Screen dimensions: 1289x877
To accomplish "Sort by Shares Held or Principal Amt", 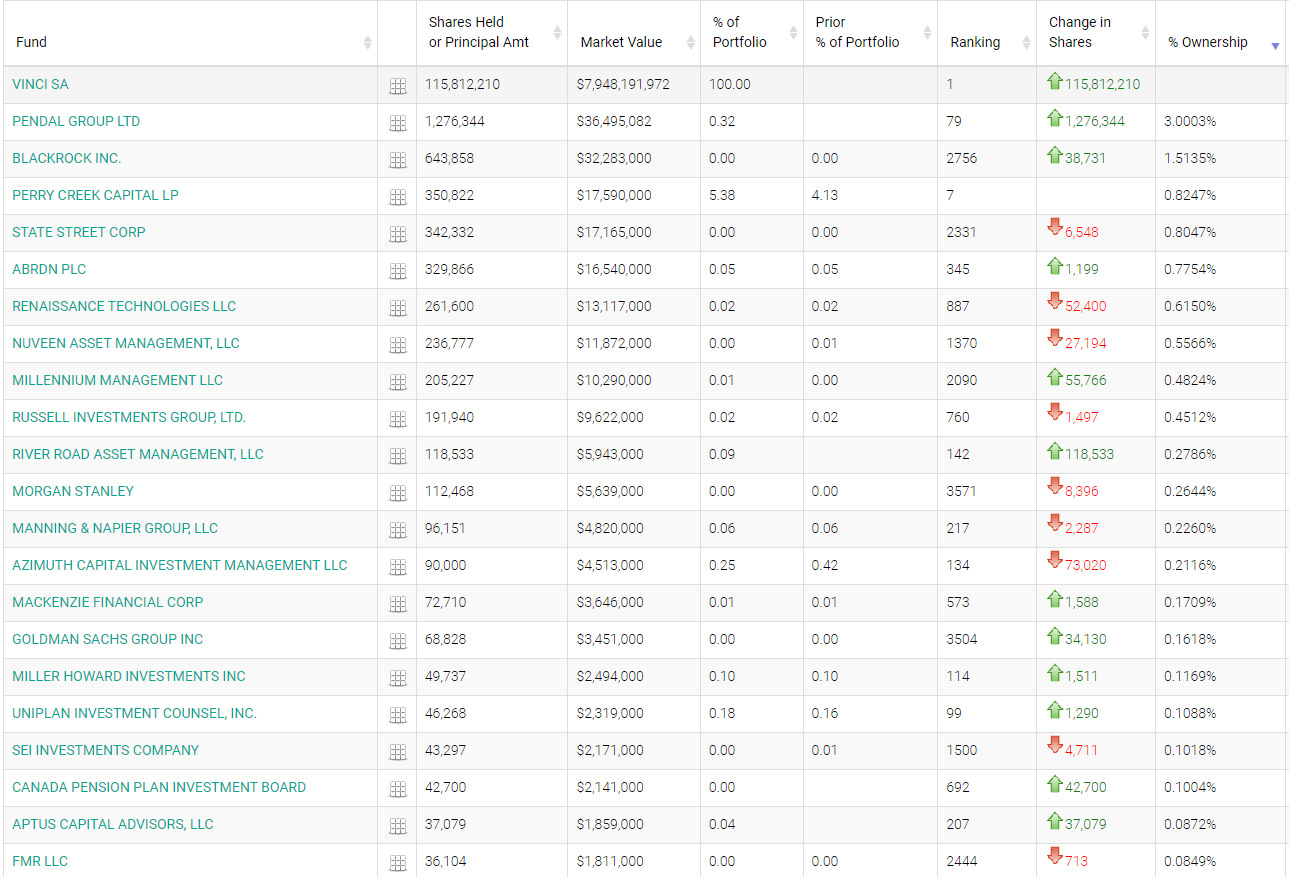I will pos(492,32).
